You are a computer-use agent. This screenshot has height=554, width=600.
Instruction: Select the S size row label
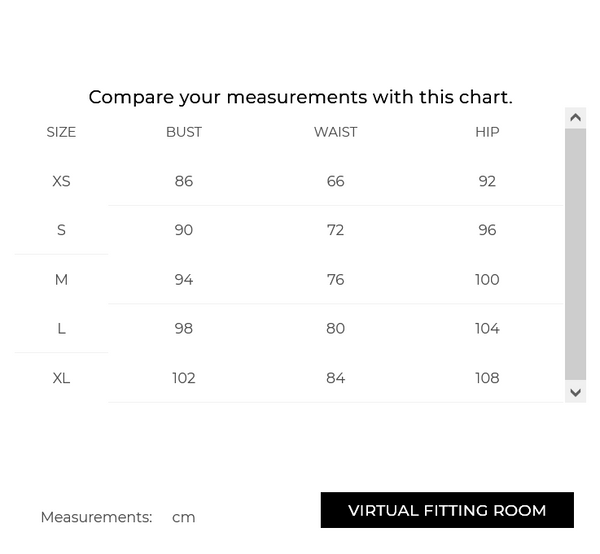click(x=61, y=230)
